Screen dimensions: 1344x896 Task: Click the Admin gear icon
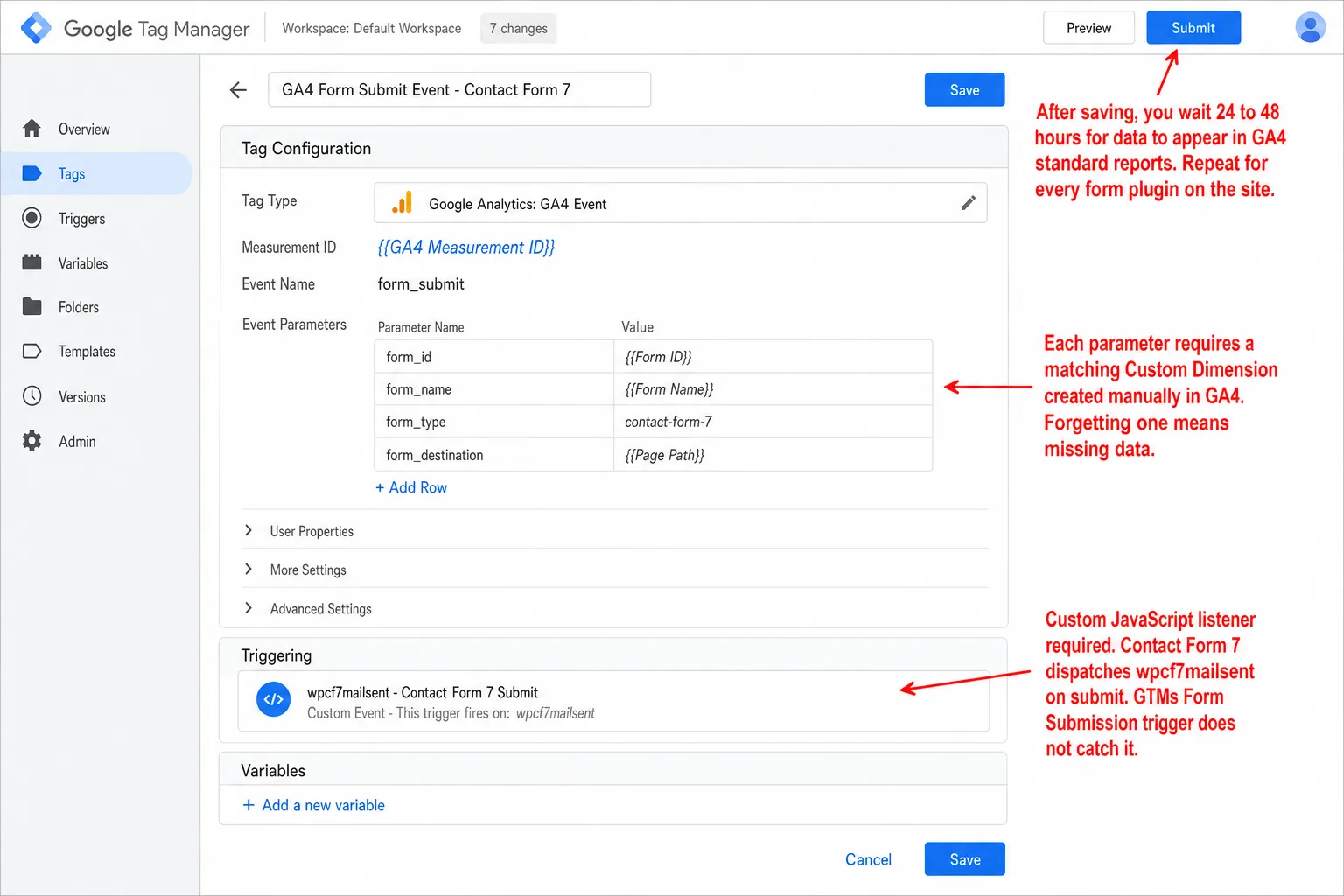[x=31, y=441]
